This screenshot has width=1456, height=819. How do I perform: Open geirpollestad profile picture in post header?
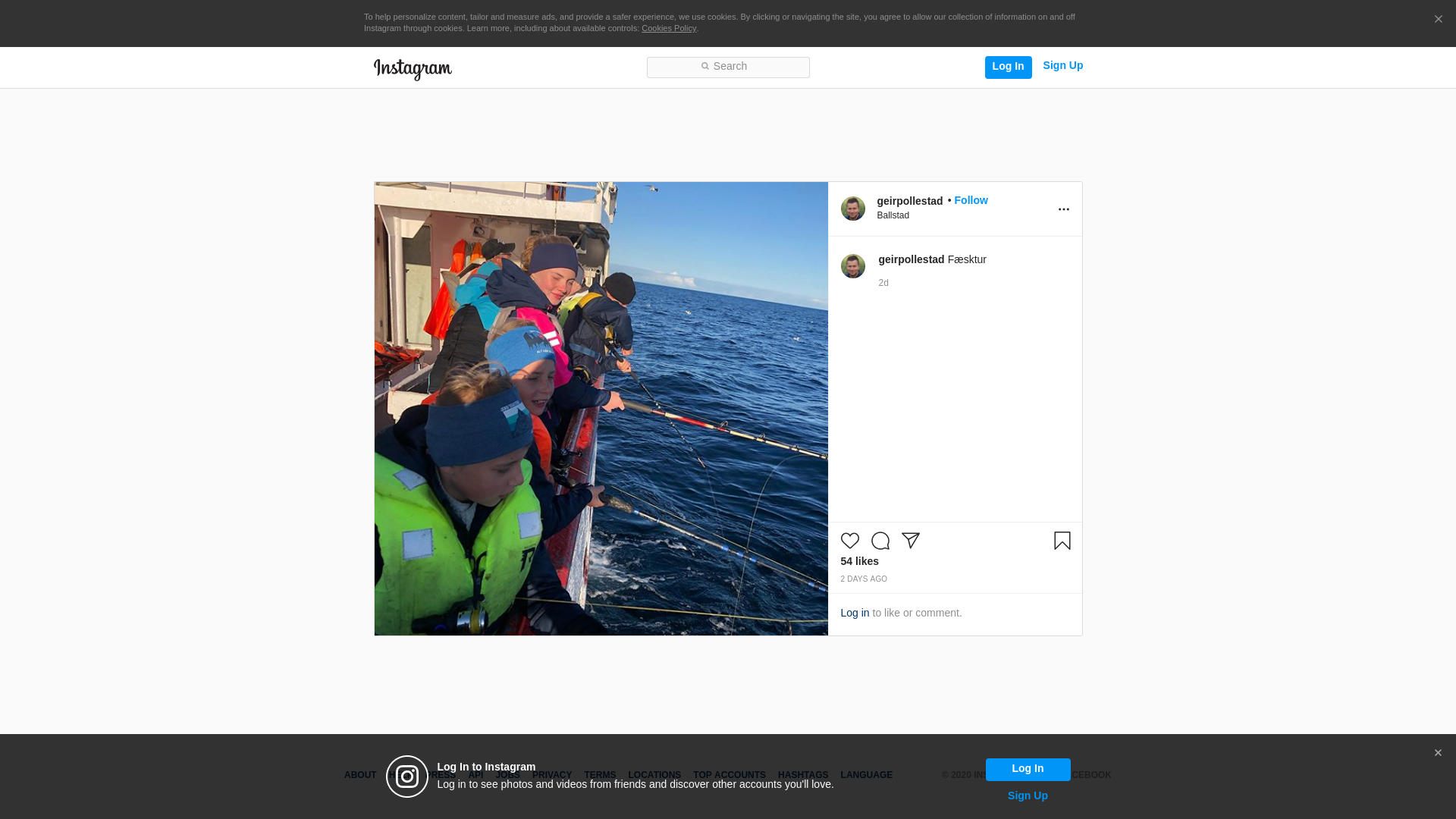tap(853, 209)
